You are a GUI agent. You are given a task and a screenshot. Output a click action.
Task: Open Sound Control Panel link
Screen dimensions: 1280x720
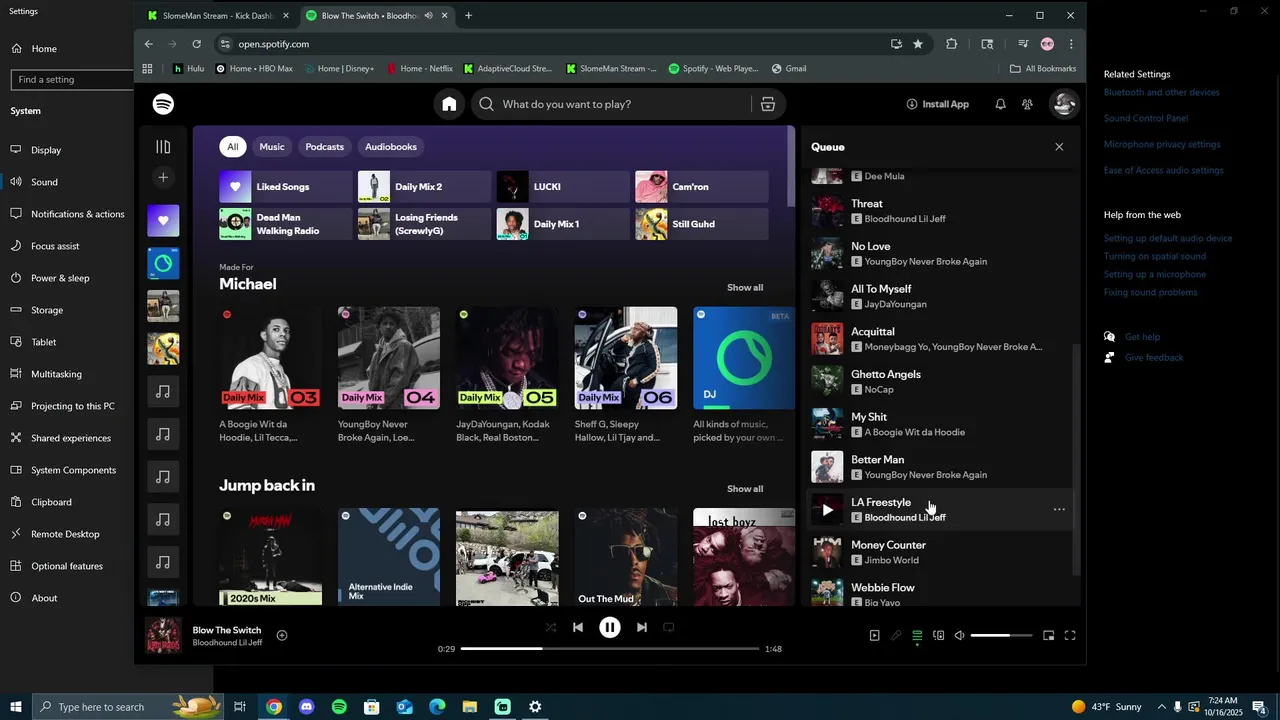click(x=1146, y=118)
